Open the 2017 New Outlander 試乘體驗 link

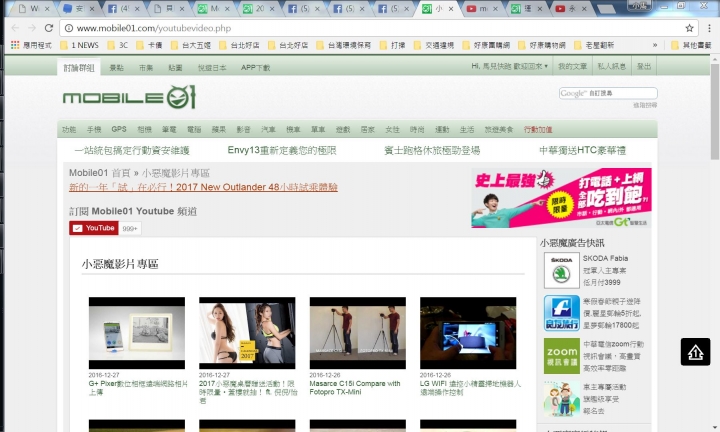(203, 187)
